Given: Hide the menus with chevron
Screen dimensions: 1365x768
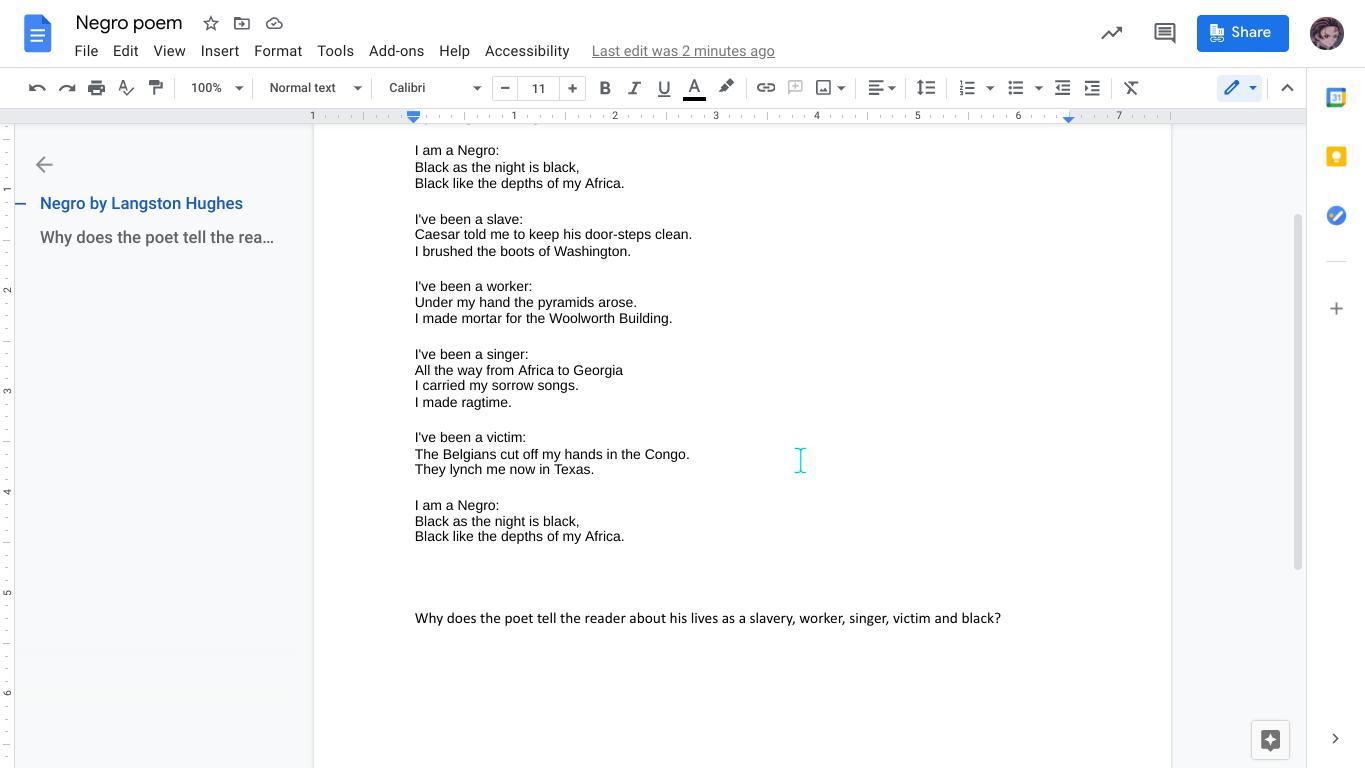Looking at the screenshot, I should pos(1287,88).
